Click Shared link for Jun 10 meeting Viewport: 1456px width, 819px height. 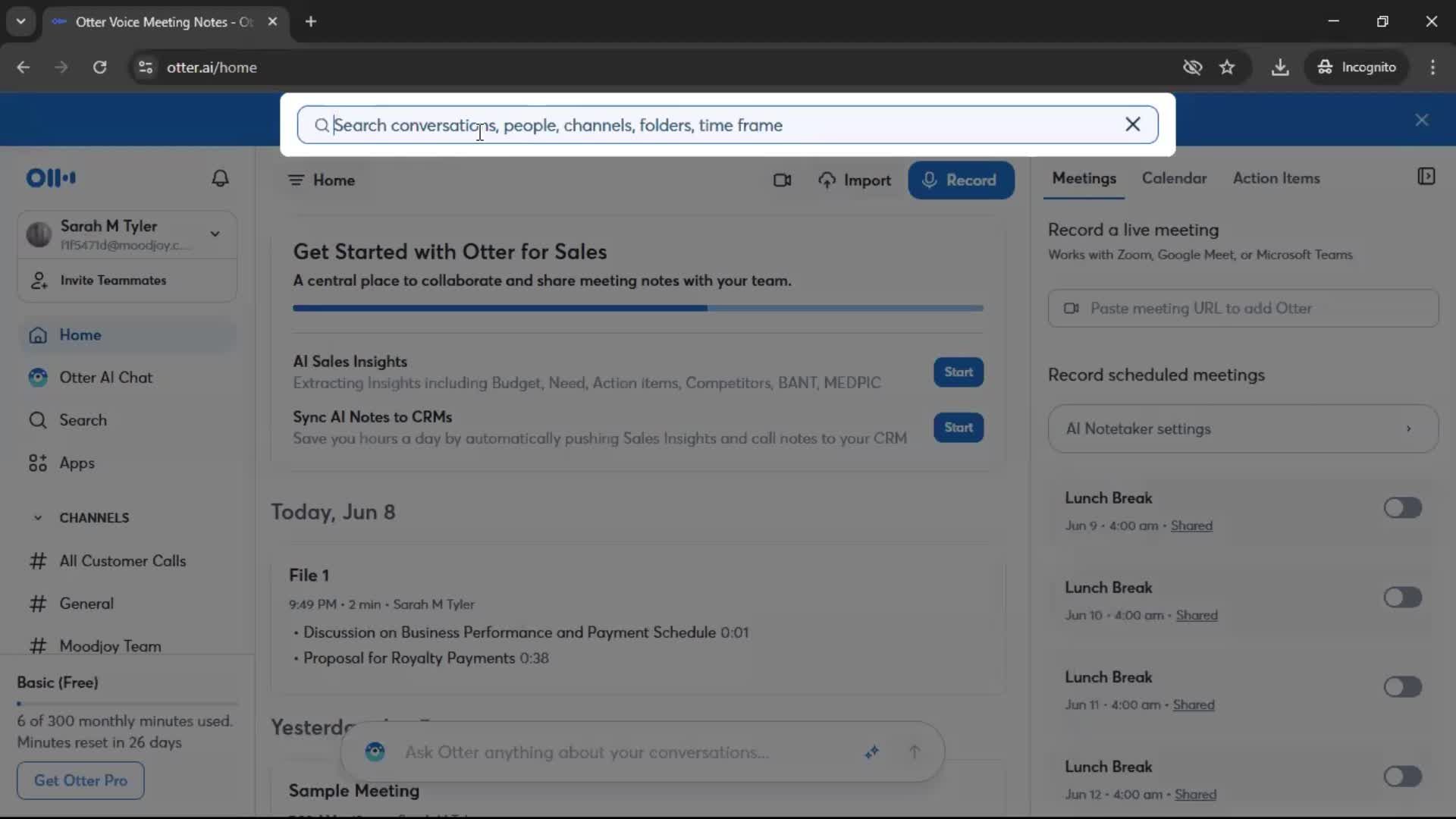pos(1197,616)
